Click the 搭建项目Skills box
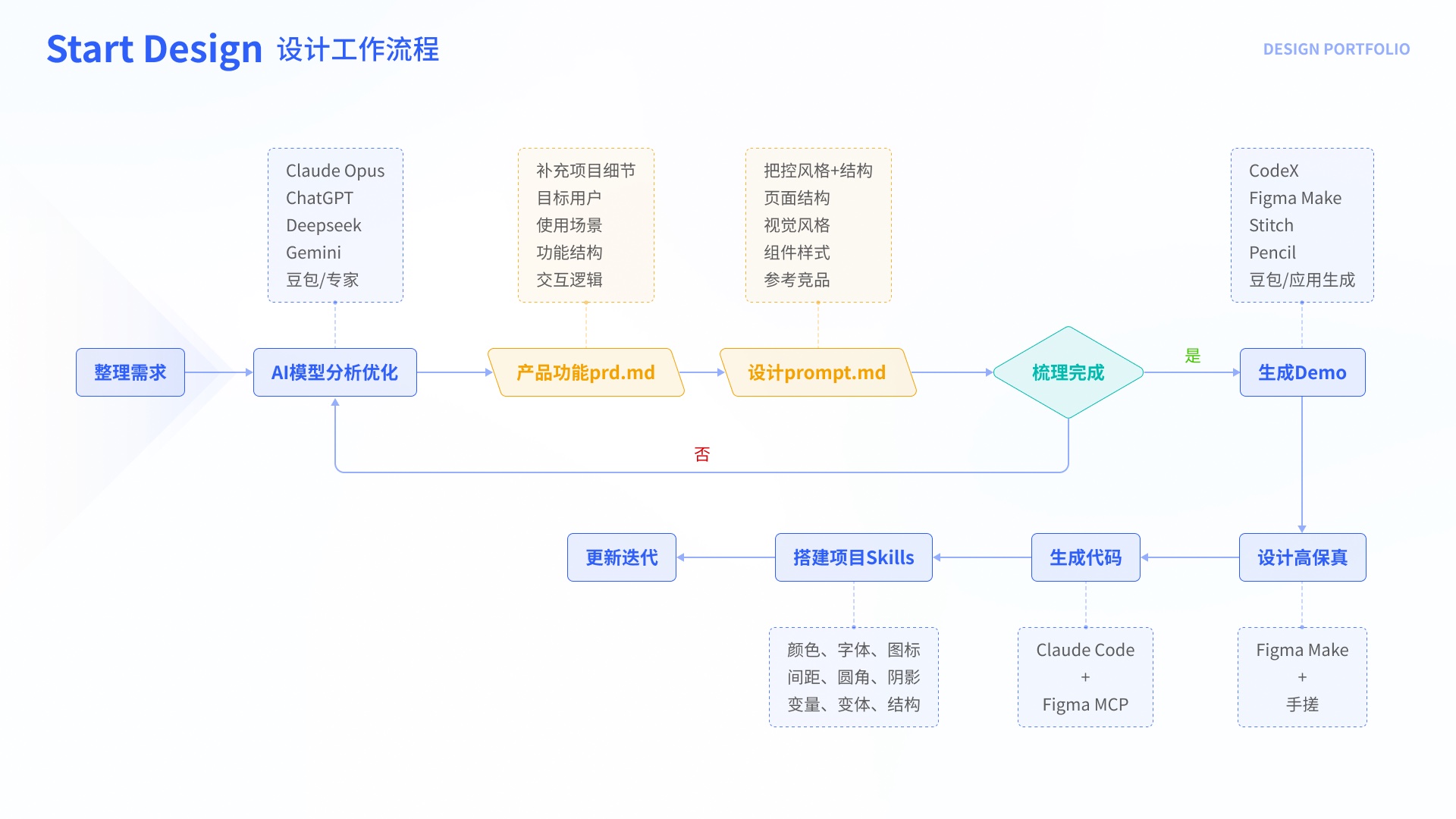The width and height of the screenshot is (1456, 819). pos(854,557)
